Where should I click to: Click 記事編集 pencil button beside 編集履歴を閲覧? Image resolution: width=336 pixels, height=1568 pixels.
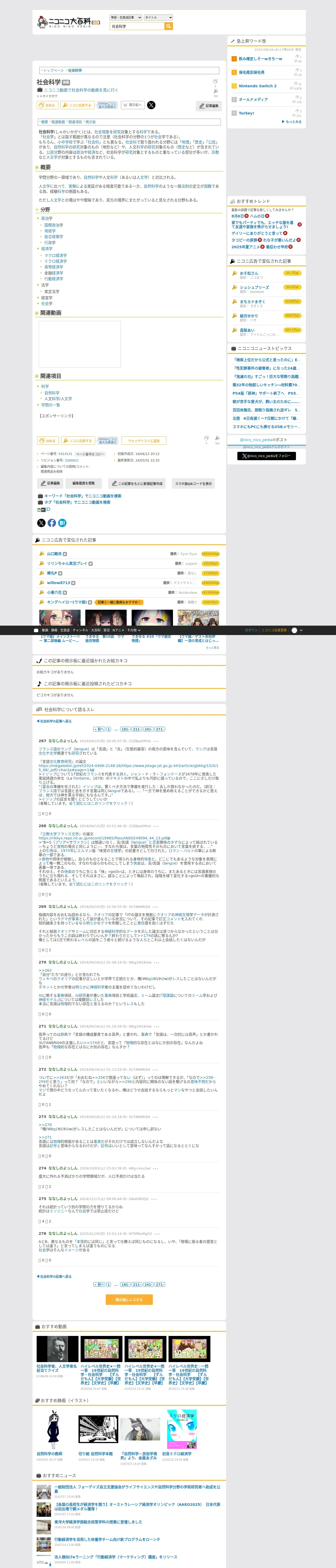pos(51,483)
